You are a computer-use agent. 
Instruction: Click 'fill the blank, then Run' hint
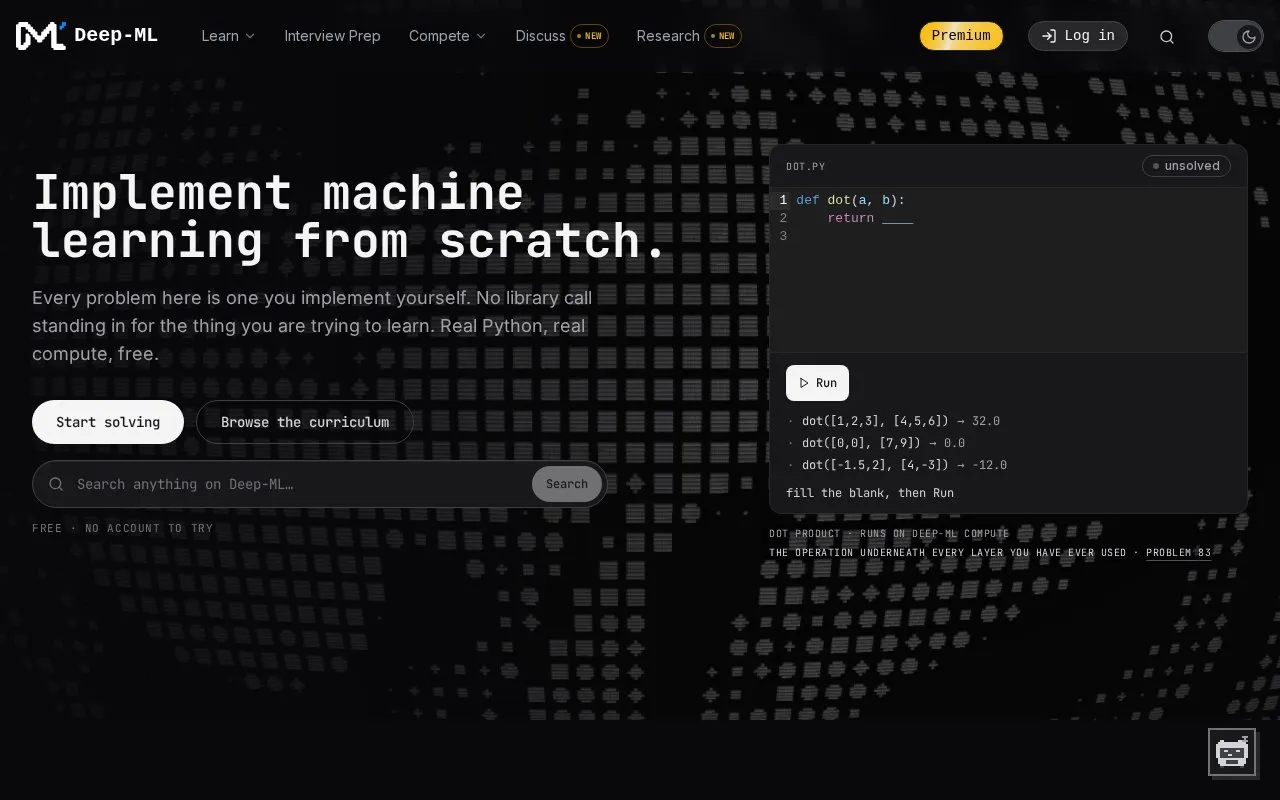coord(870,493)
